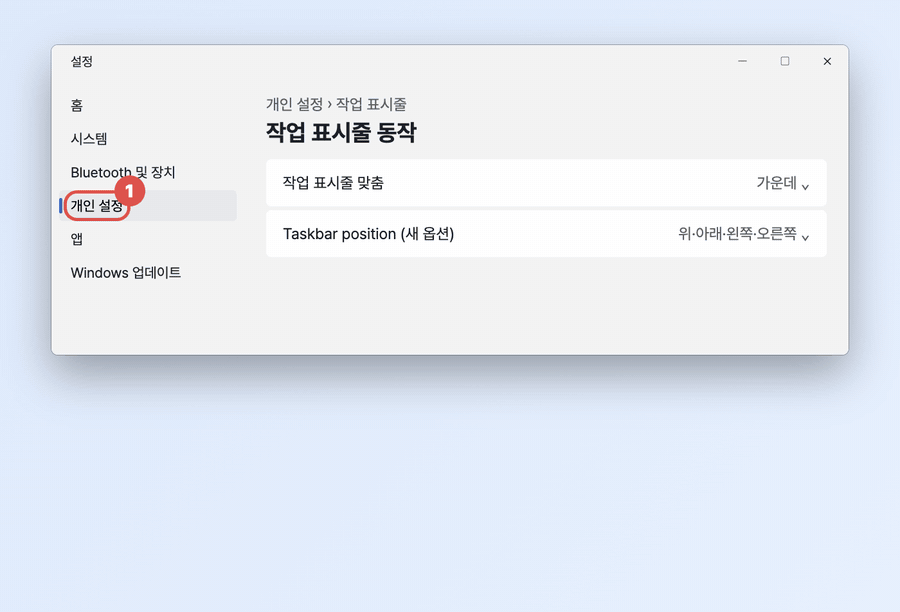Click the 작업 표시줄 동작 heading
This screenshot has height=612, width=900.
341,133
